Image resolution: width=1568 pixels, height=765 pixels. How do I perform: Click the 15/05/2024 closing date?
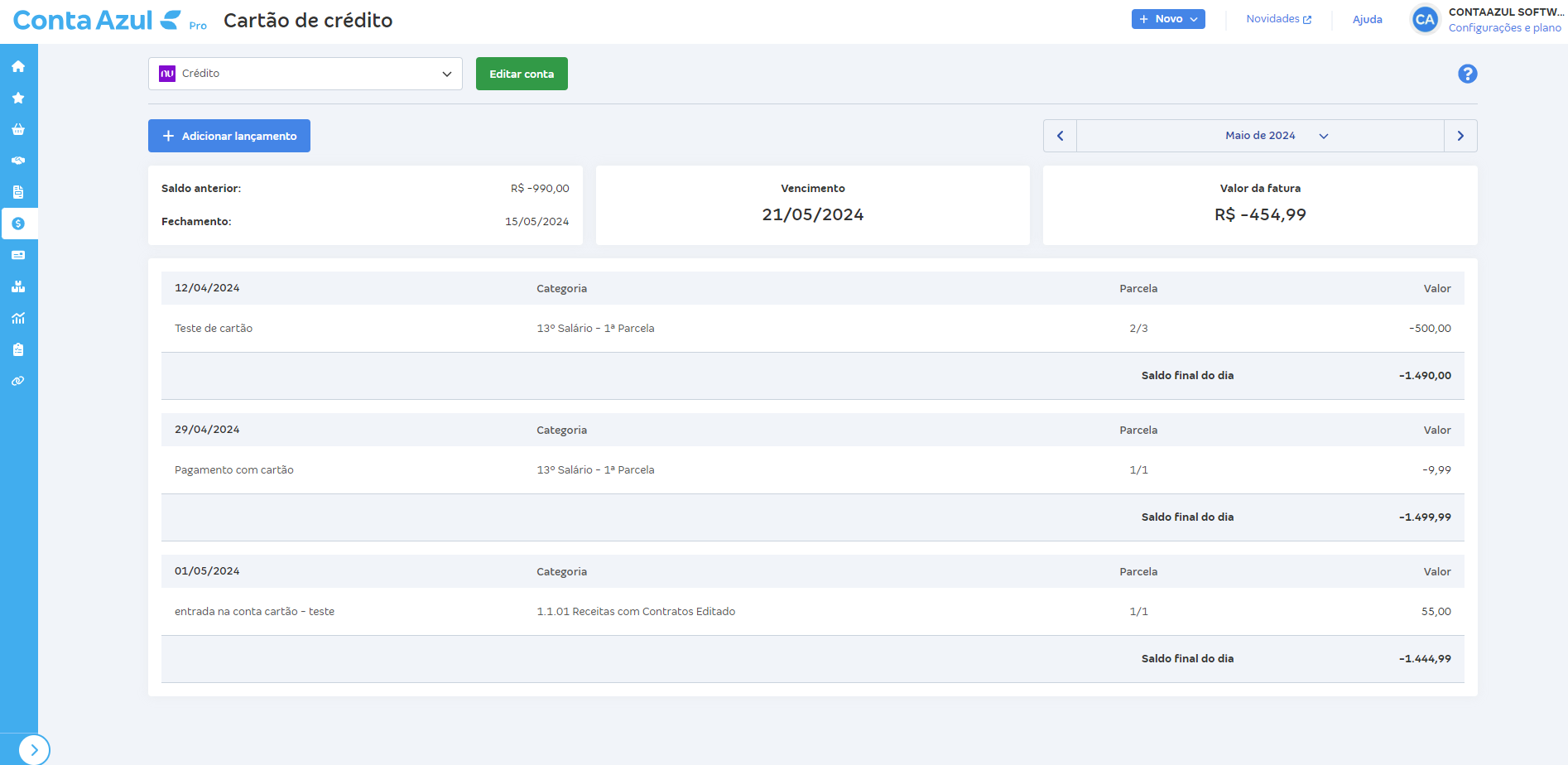(537, 222)
